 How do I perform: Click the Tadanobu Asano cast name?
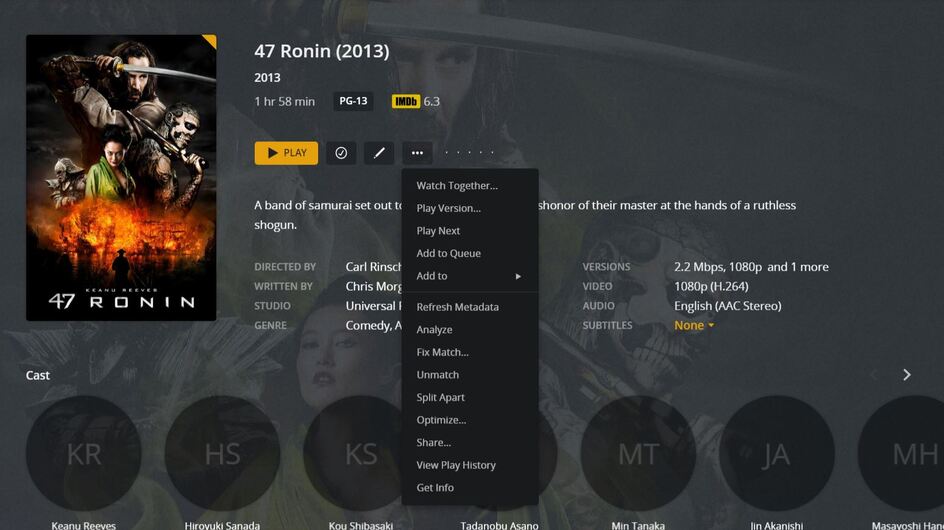(499, 525)
